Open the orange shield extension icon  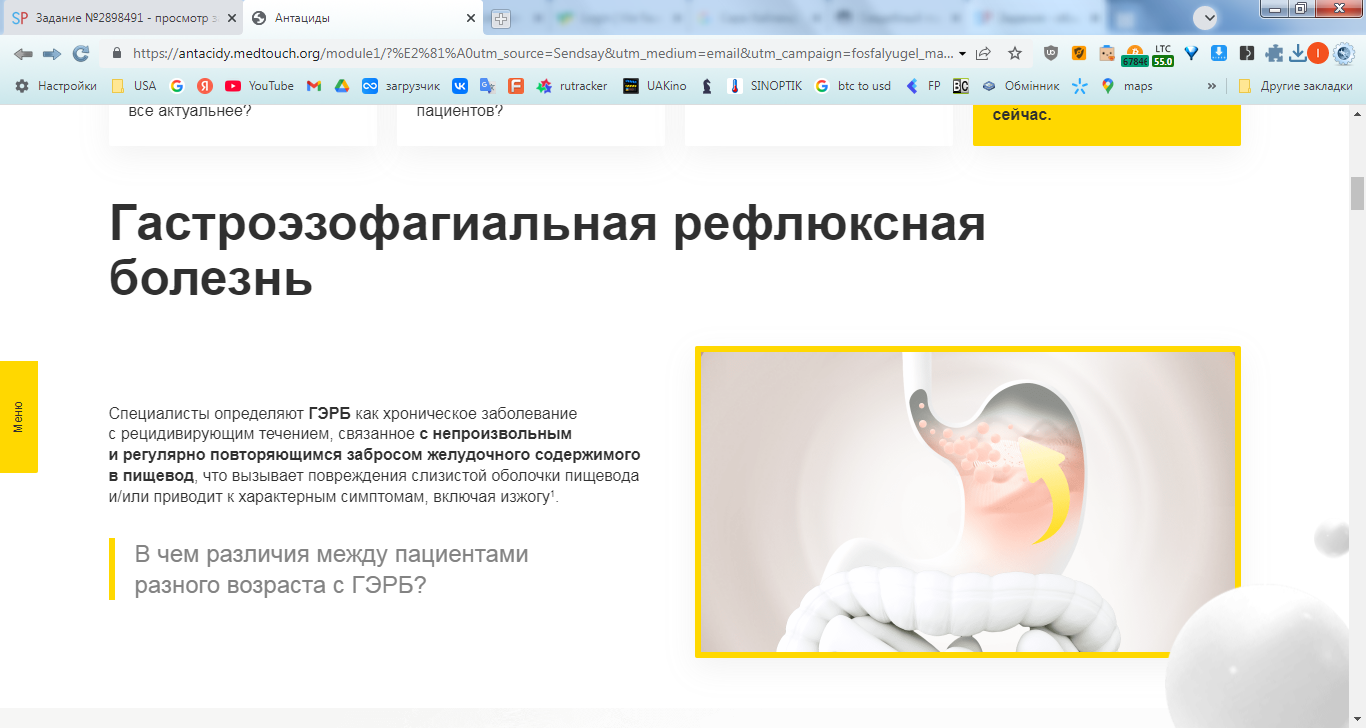point(1079,54)
